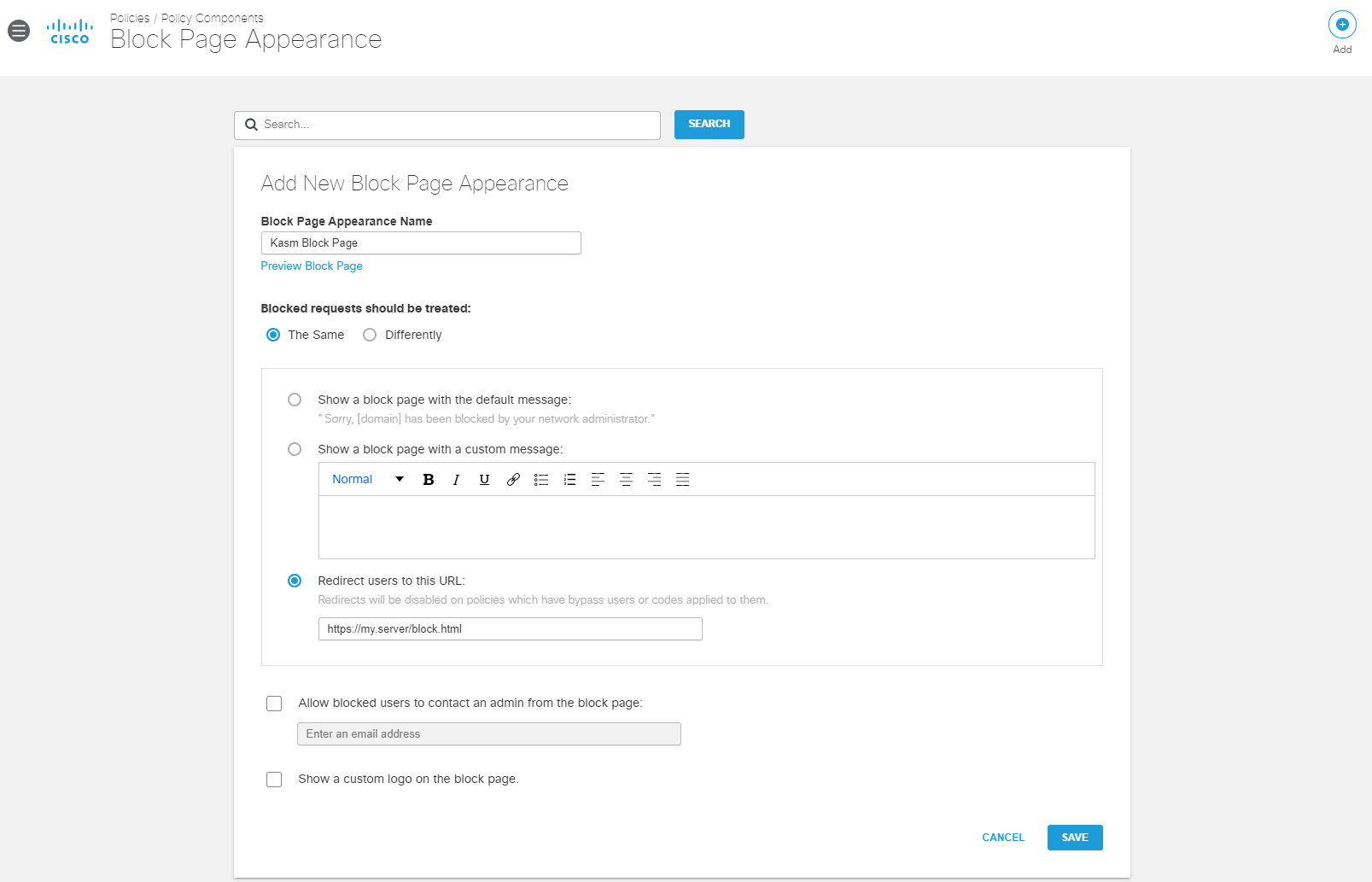
Task: Click the Add button to create new appearance
Action: (x=1341, y=25)
